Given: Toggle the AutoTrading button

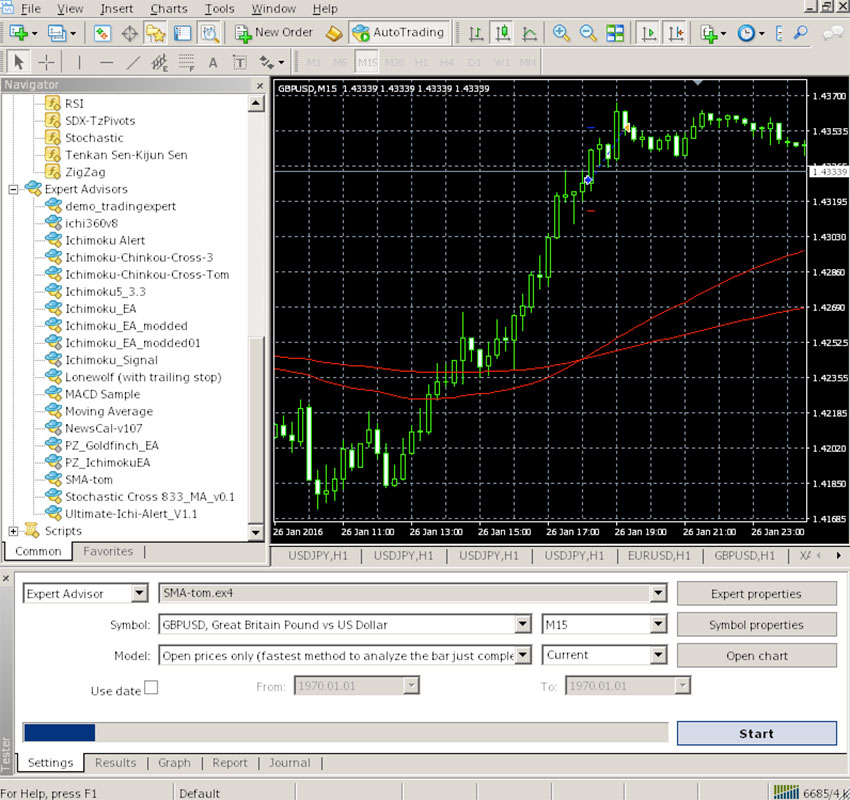Looking at the screenshot, I should (399, 31).
